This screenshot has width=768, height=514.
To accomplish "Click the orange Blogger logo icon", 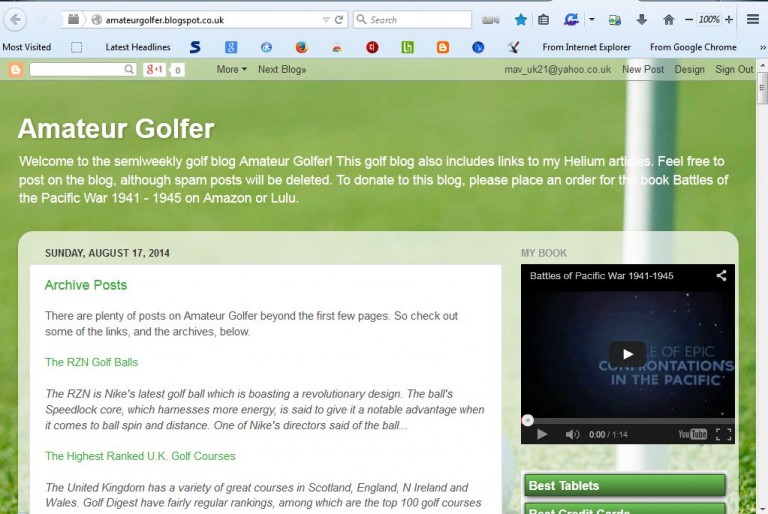I will 15,69.
